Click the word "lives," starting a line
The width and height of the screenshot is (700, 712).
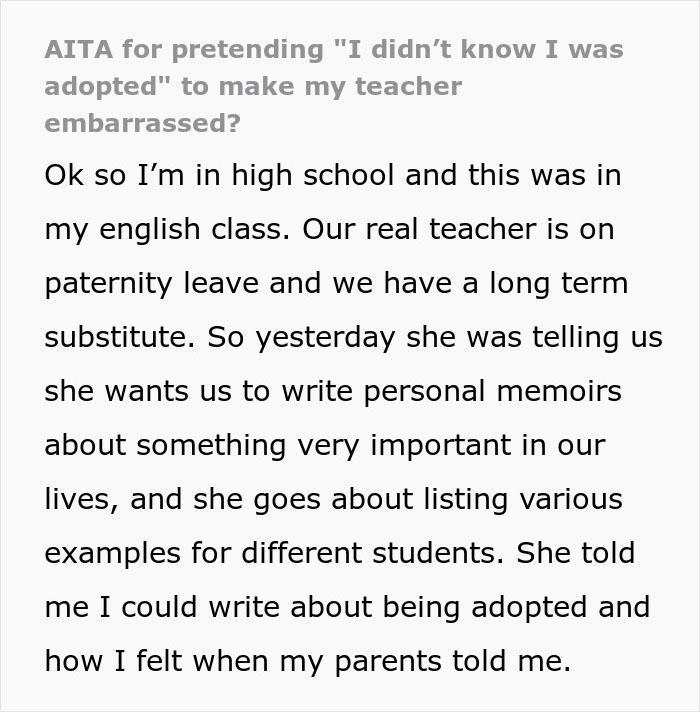pyautogui.click(x=79, y=499)
